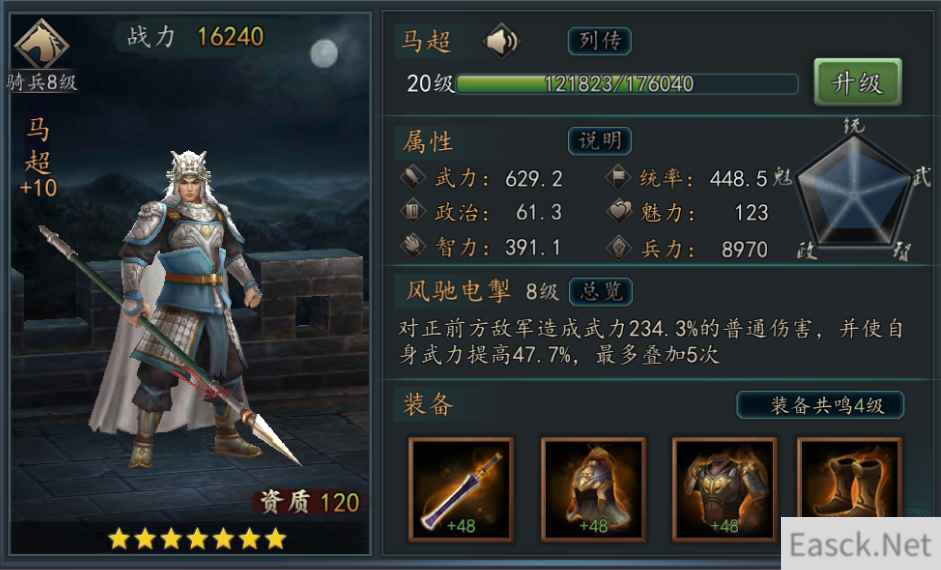Open the 列传 biography button
The width and height of the screenshot is (941, 570).
pos(599,41)
